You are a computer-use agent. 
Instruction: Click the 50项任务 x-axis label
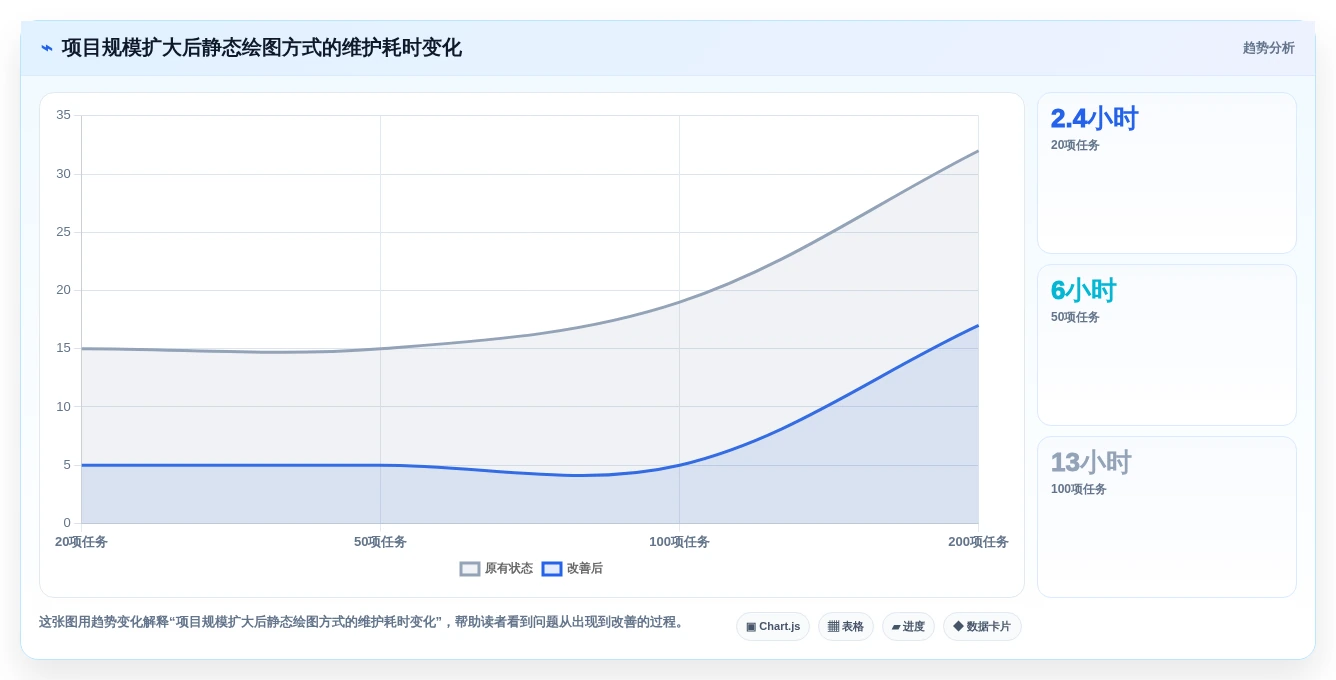click(x=380, y=542)
